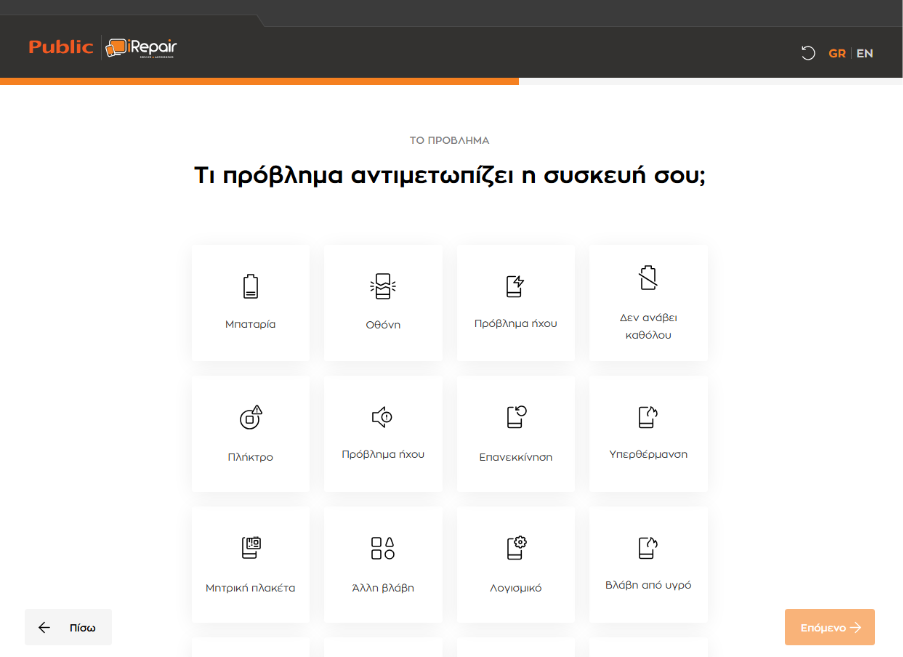The width and height of the screenshot is (903, 657).
Task: Click the orange progress bar under header
Action: [x=259, y=81]
